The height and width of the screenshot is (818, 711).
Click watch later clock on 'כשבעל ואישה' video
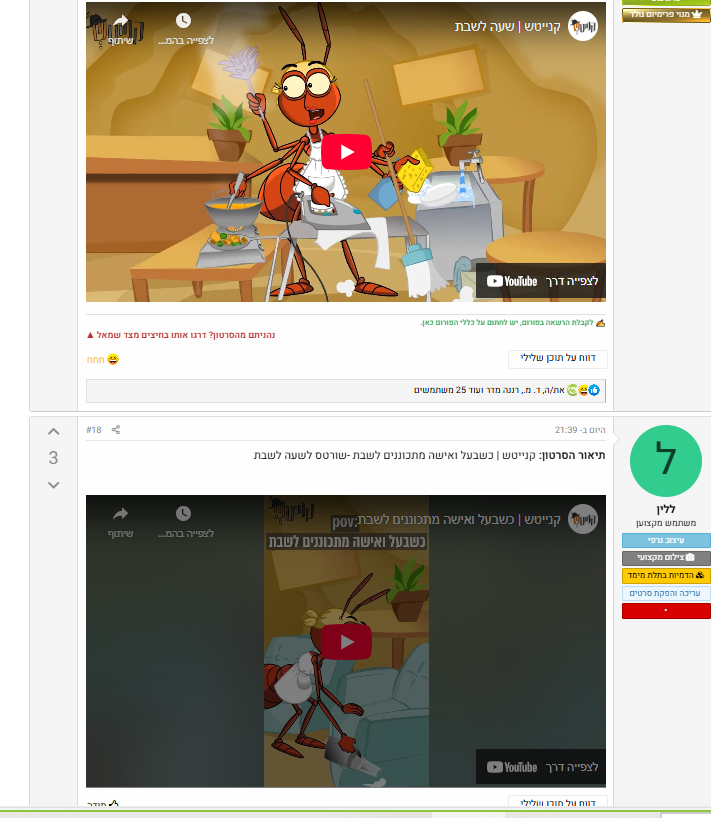(183, 514)
